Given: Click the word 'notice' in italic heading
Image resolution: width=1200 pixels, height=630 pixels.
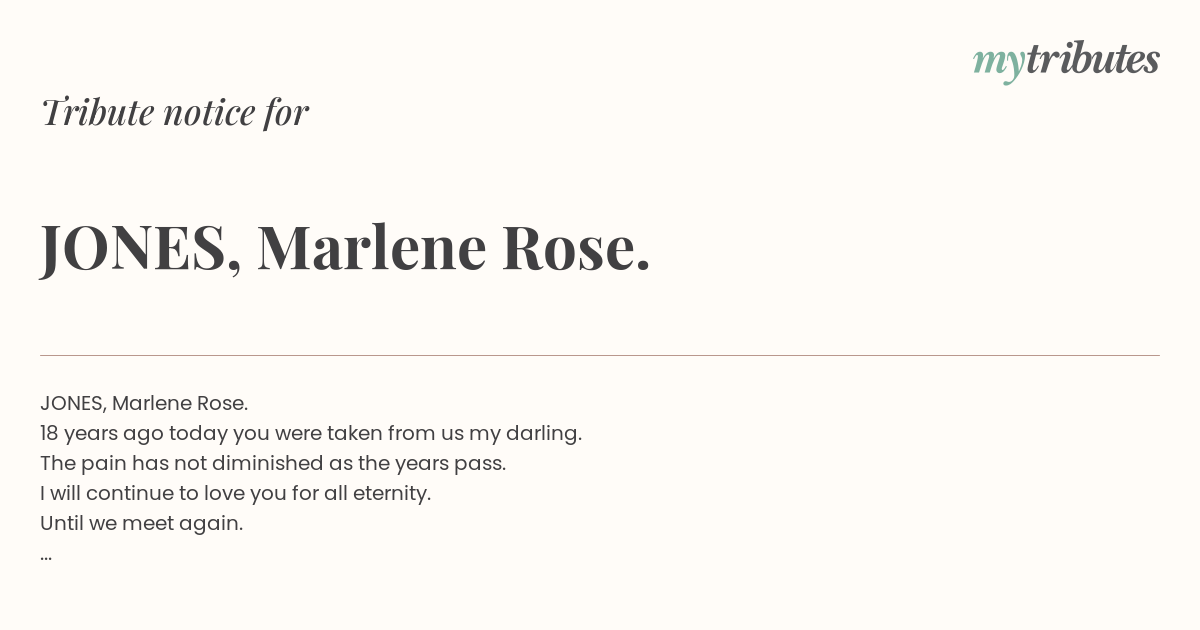Looking at the screenshot, I should point(209,112).
